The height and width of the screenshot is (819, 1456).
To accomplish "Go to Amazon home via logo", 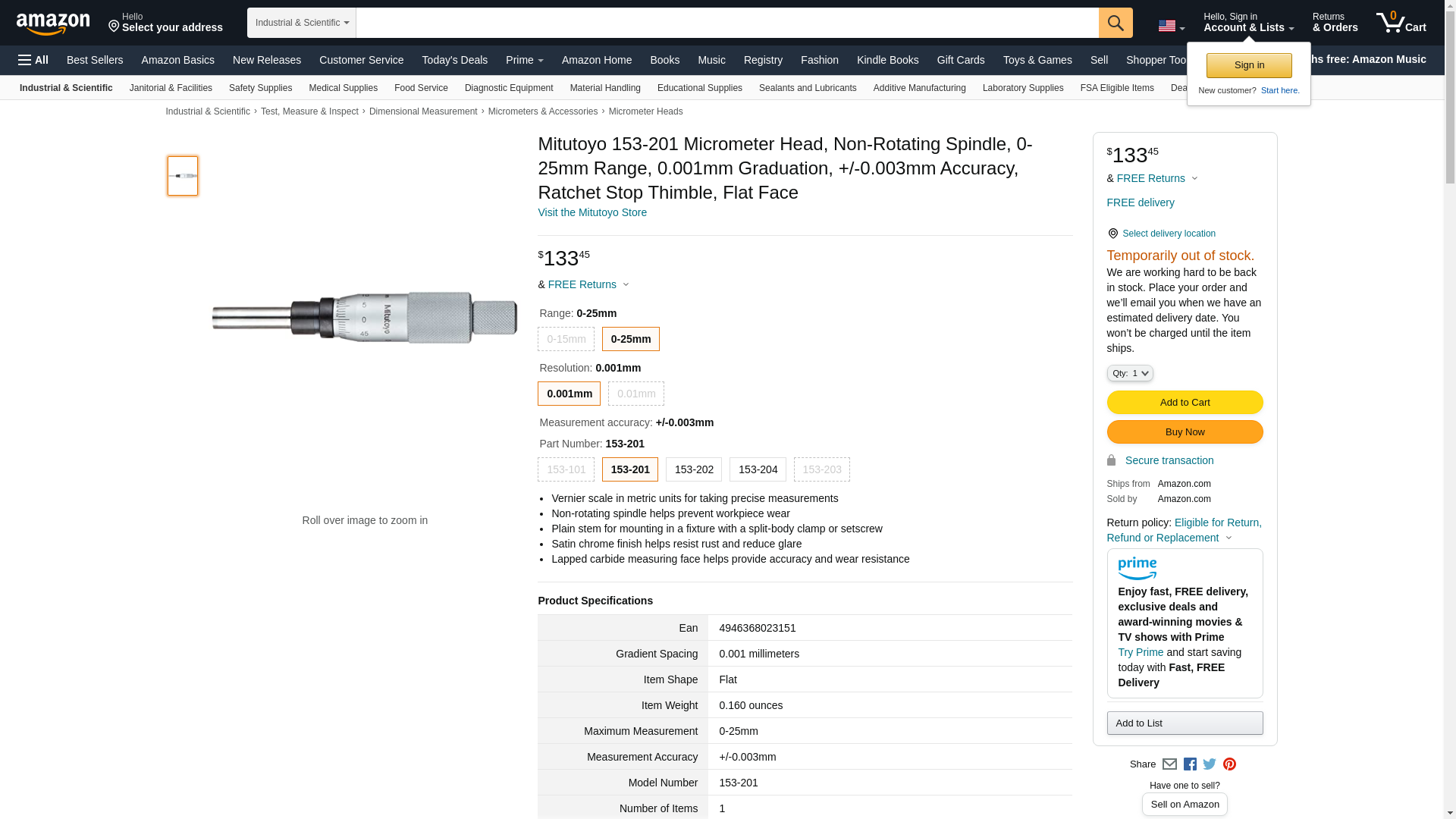I will [53, 24].
